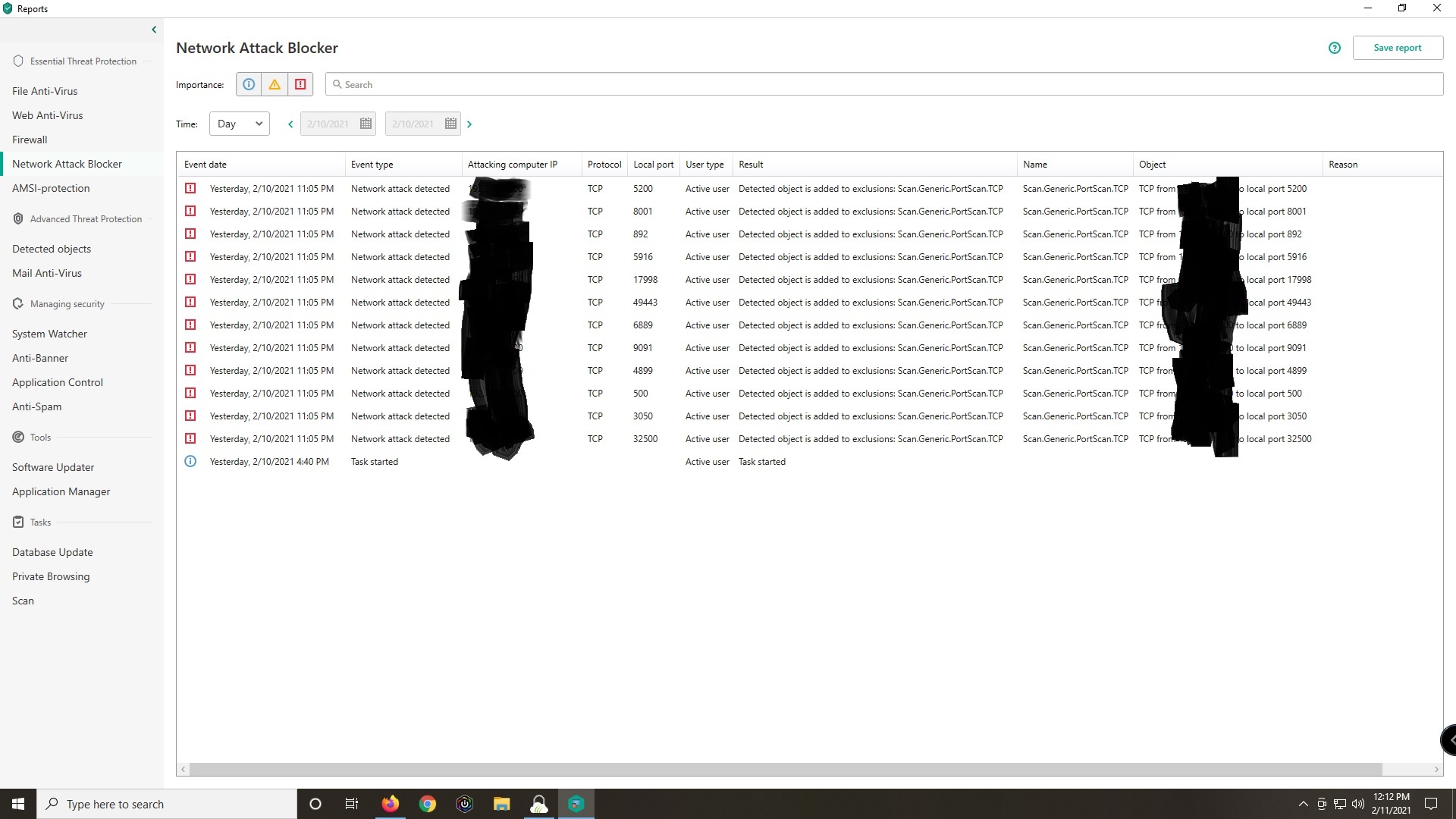Viewport: 1456px width, 819px height.
Task: Toggle the critical importance filter icon
Action: point(300,84)
